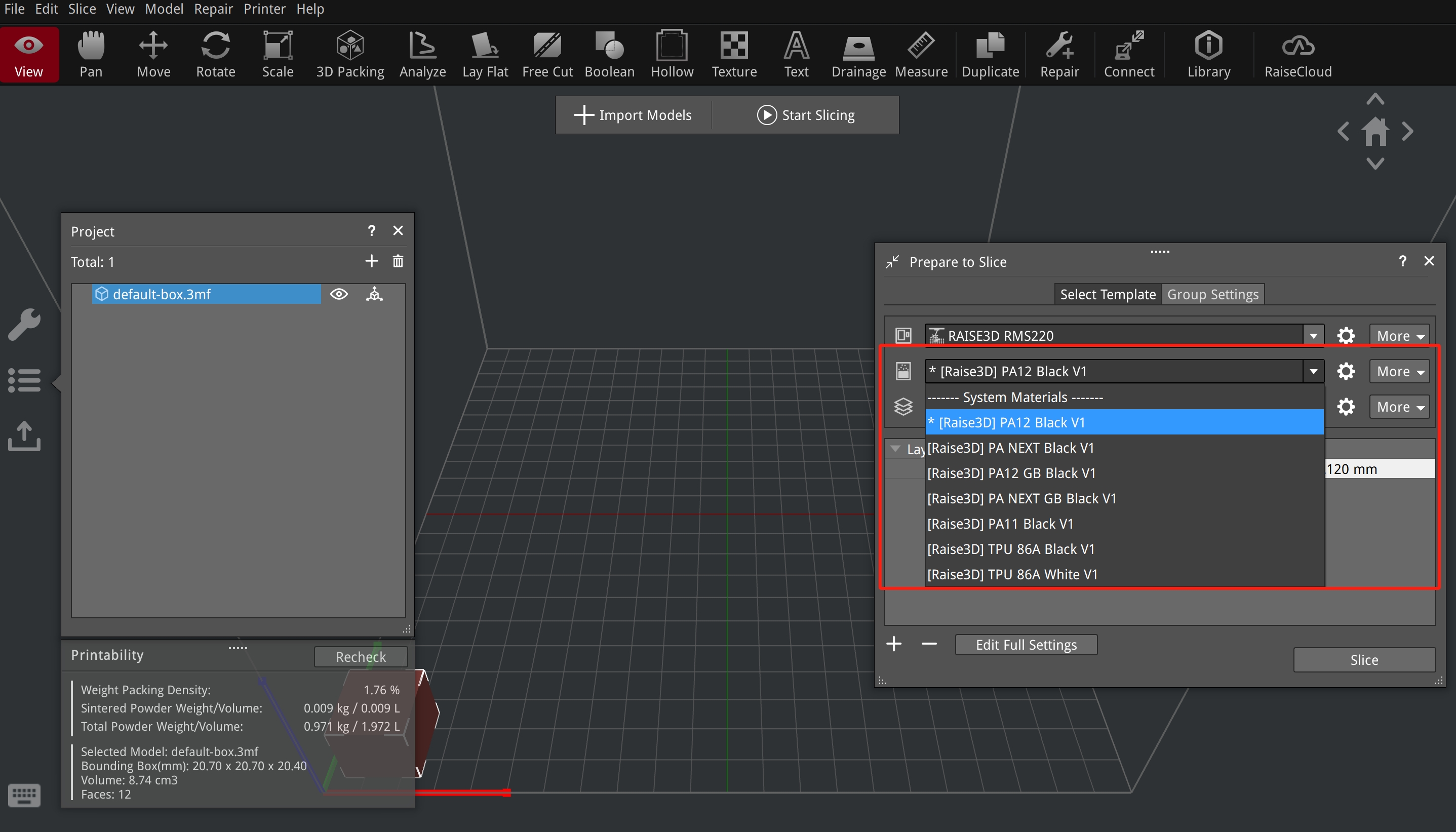Use the Lay Flat tool

[485, 55]
